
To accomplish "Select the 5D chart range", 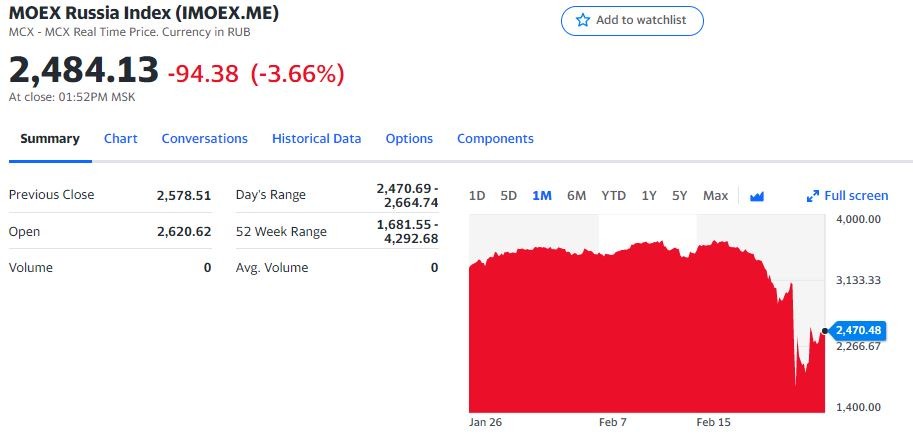I will click(508, 196).
